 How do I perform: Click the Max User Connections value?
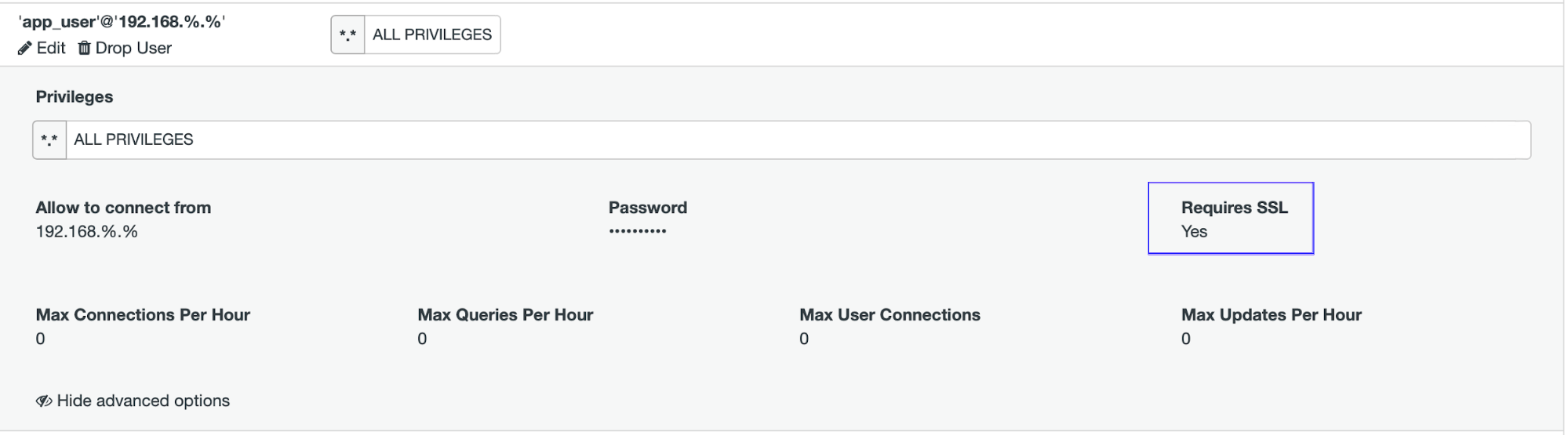tap(804, 339)
